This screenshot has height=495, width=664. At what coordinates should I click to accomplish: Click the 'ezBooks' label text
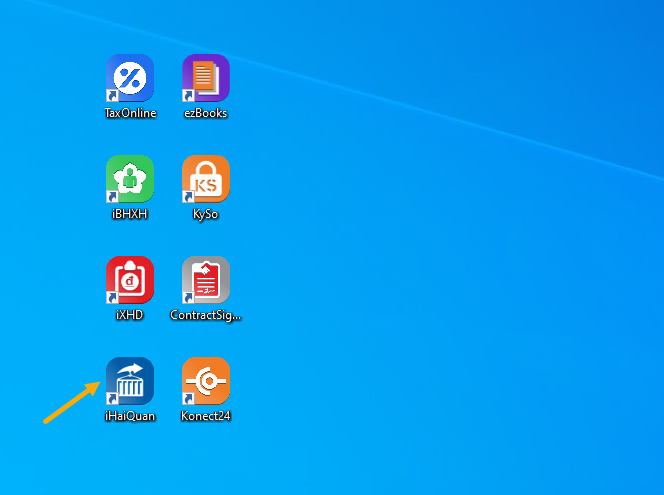coord(206,113)
